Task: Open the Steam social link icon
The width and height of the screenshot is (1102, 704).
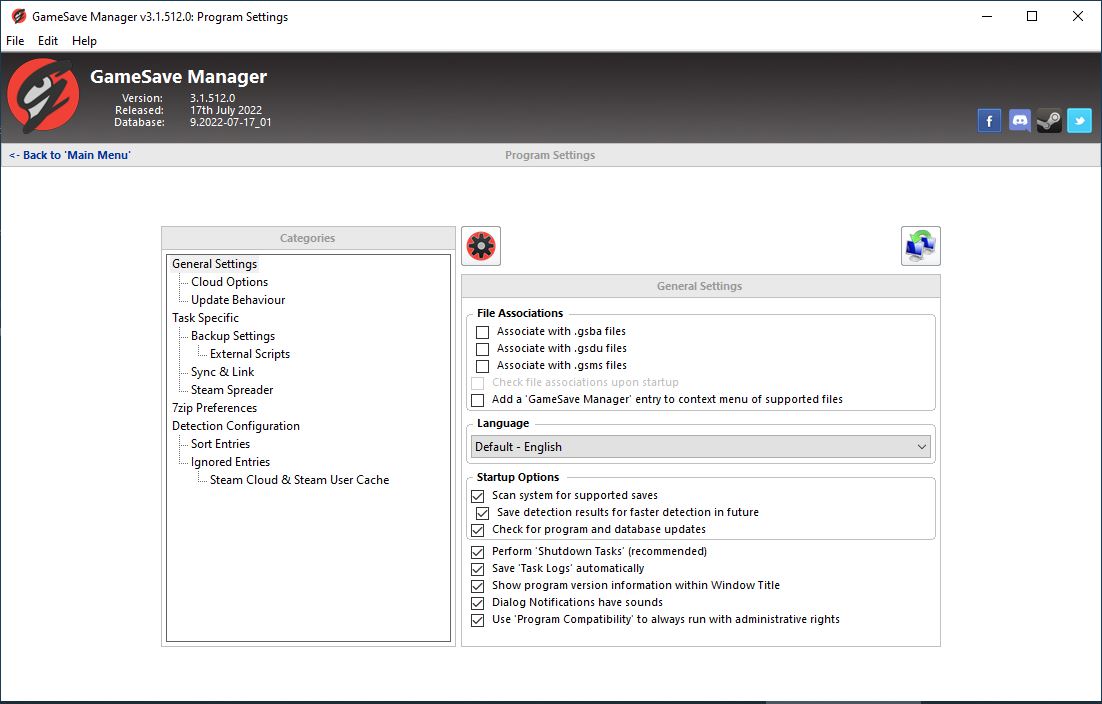Action: (x=1049, y=121)
